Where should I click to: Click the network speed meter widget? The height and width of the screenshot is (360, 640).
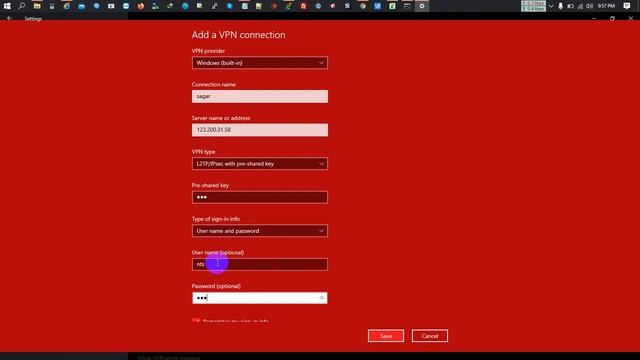tap(533, 6)
